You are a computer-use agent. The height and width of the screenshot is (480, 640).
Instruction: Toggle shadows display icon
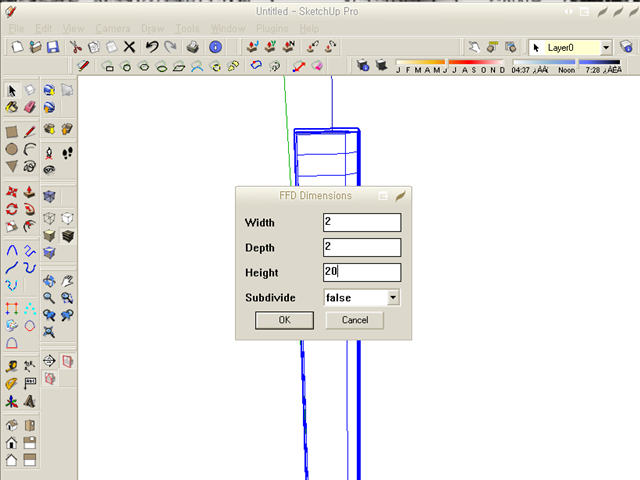(381, 65)
